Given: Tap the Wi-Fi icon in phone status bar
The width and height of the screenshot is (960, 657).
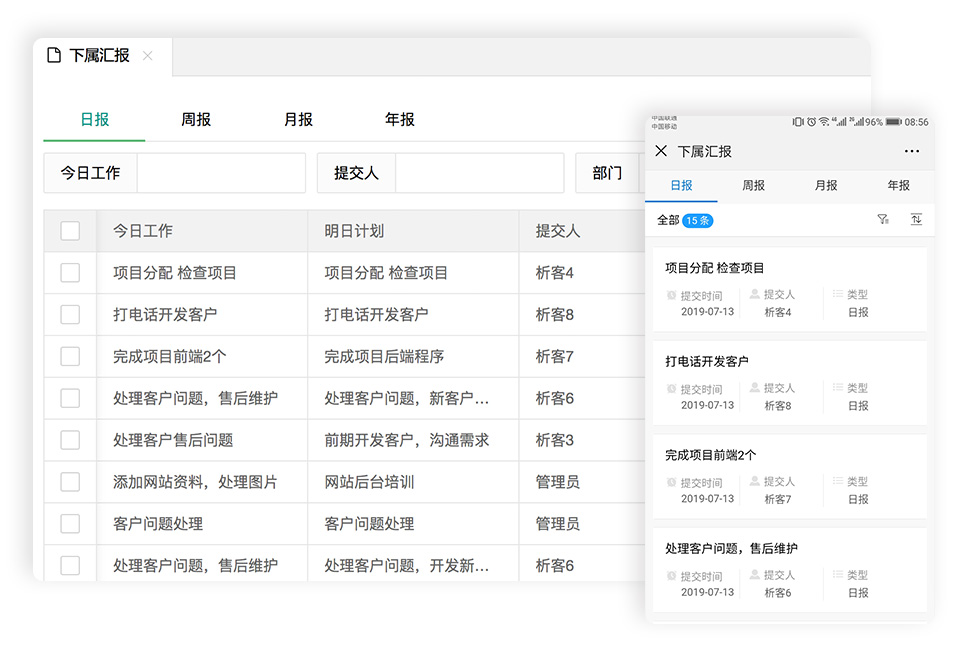Looking at the screenshot, I should pos(824,122).
